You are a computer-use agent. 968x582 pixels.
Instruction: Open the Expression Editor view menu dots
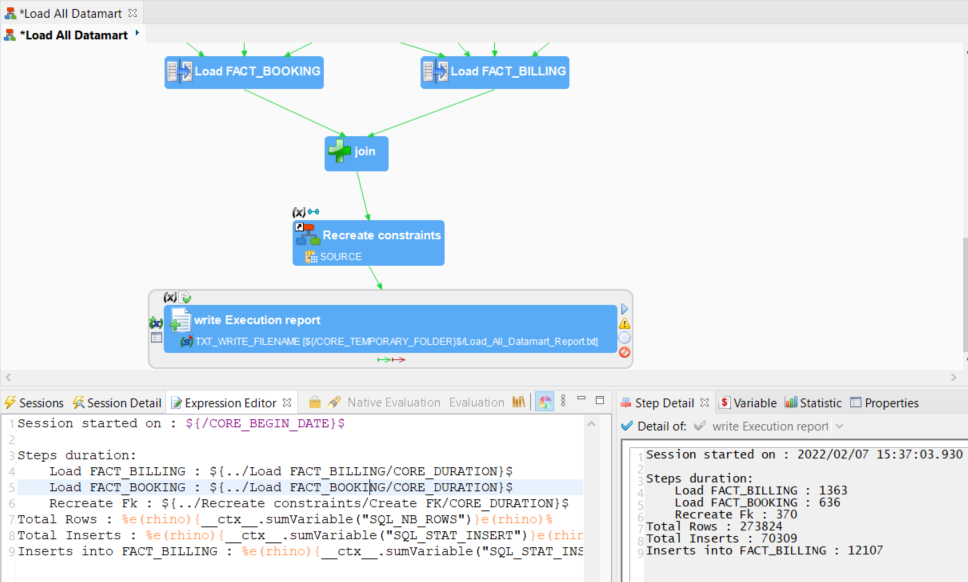[563, 401]
